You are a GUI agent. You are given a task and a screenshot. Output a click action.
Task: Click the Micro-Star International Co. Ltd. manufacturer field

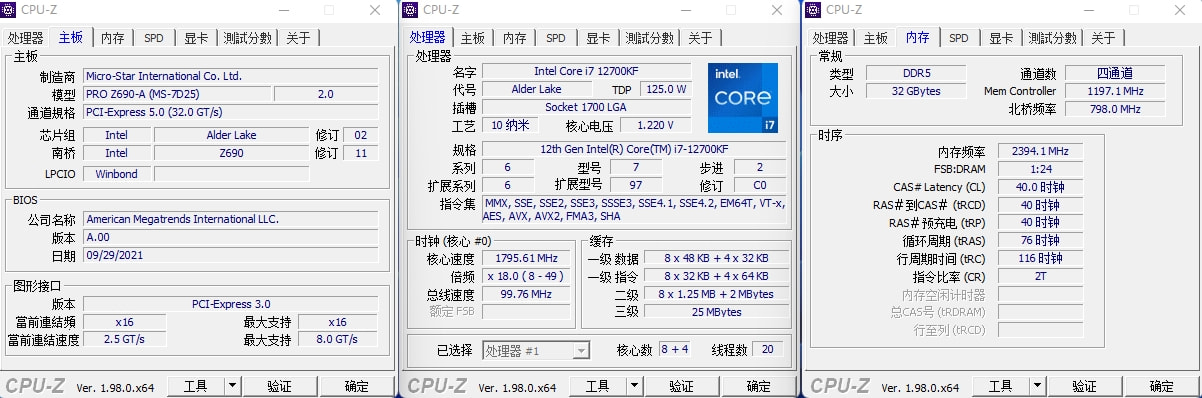pyautogui.click(x=230, y=76)
